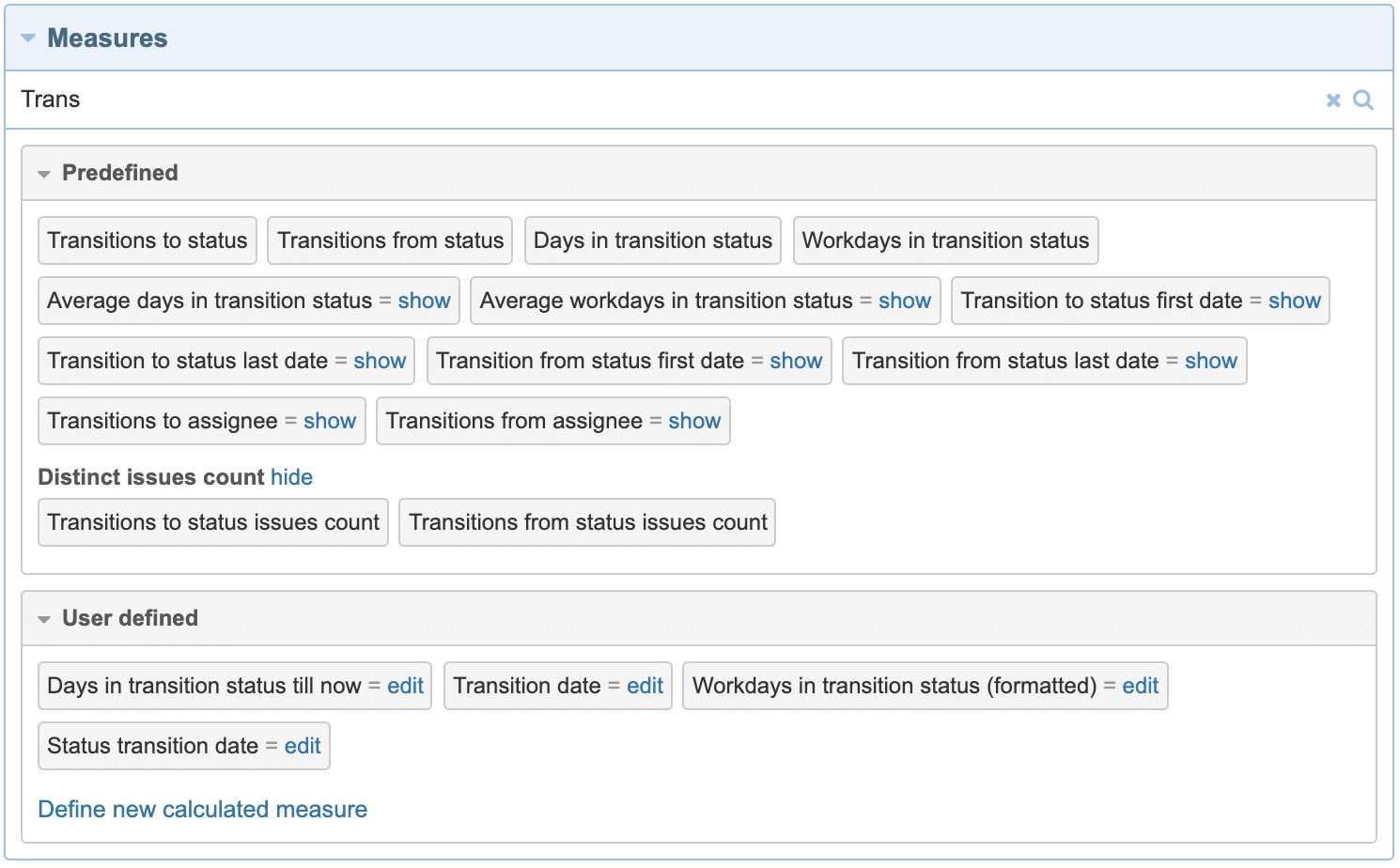1400x868 pixels.
Task: Show formula for Average workdays in transition status
Action: [x=904, y=301]
